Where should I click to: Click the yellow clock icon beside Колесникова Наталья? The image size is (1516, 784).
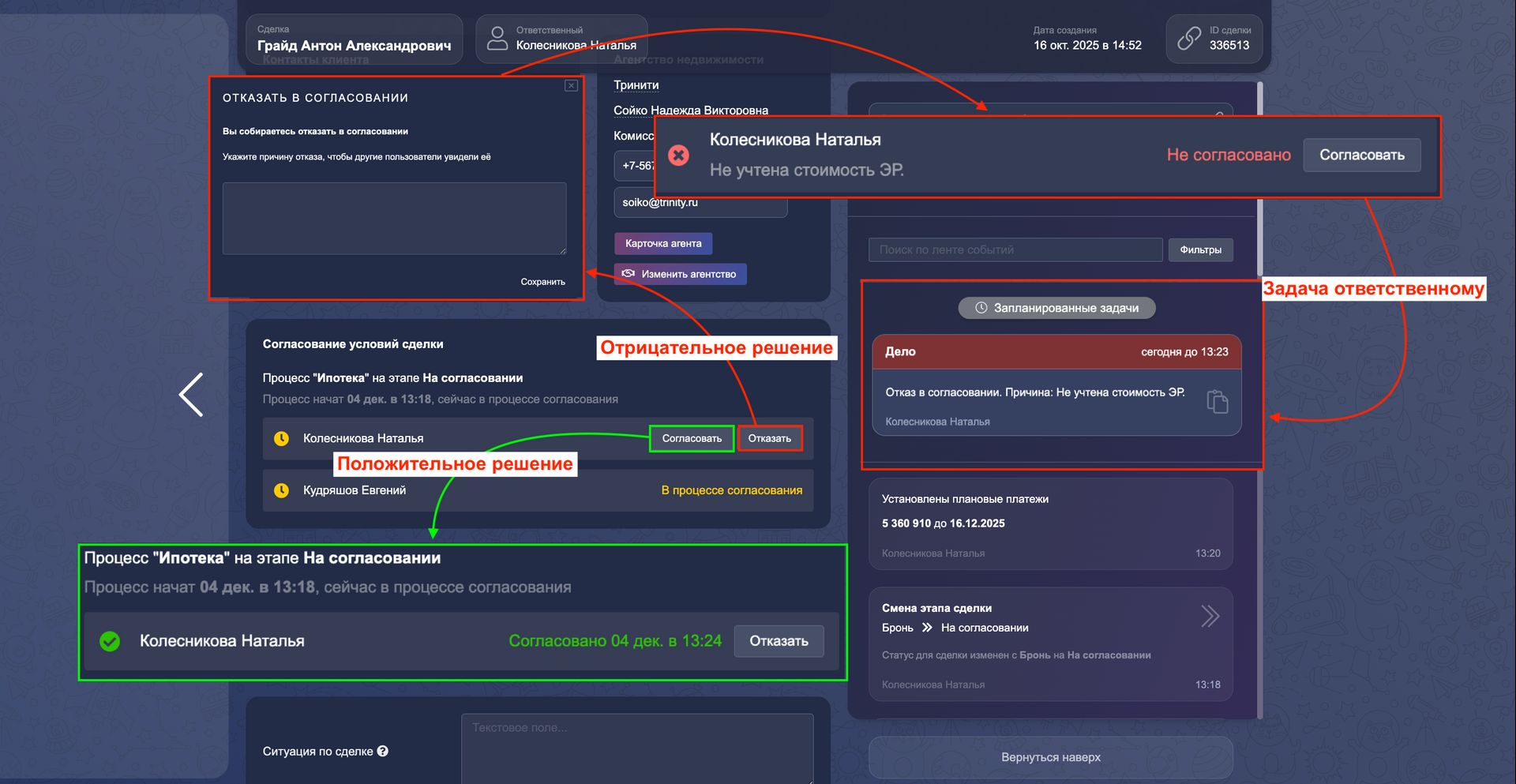pos(281,438)
